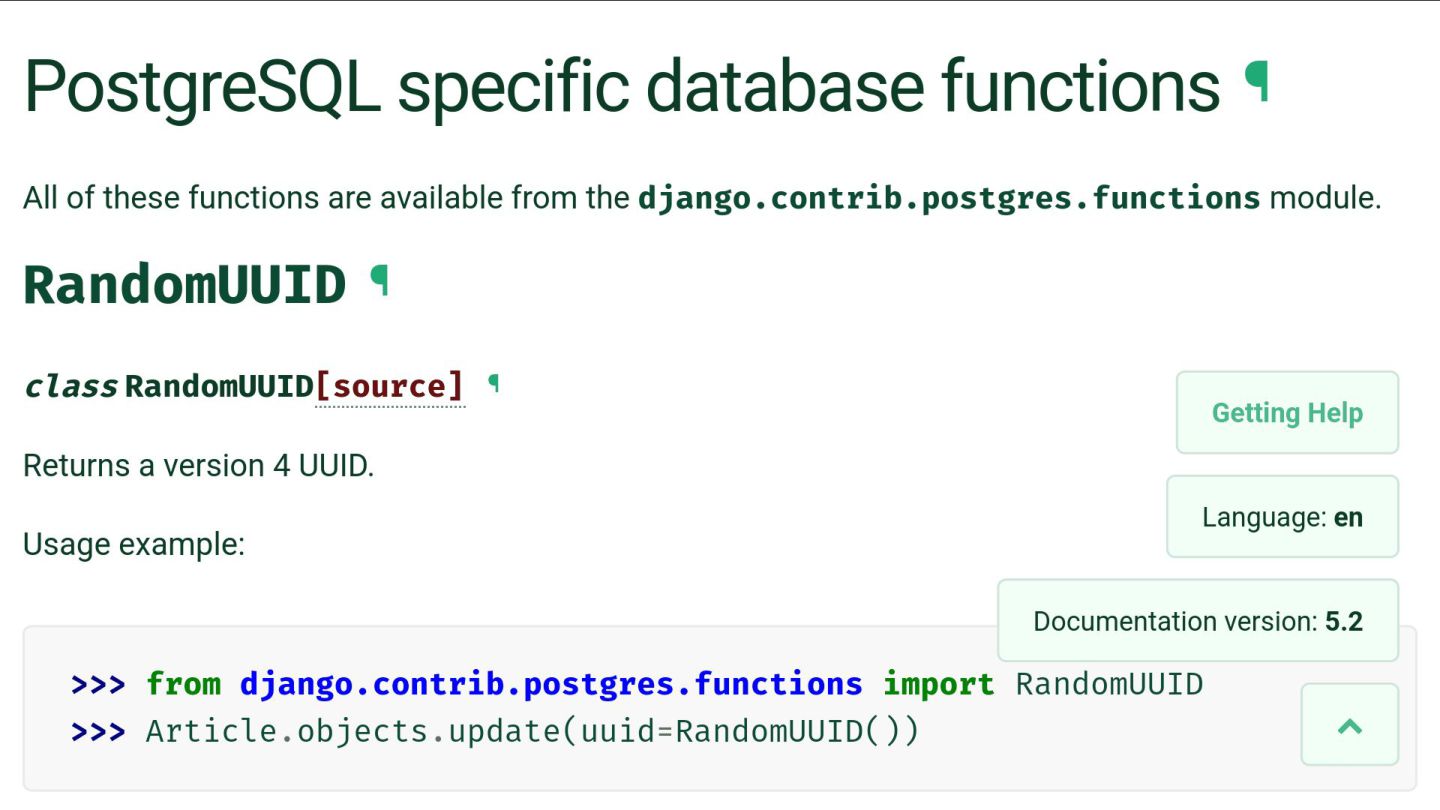
Task: Open the Documentation version: 5.2 selector
Action: (x=1198, y=621)
